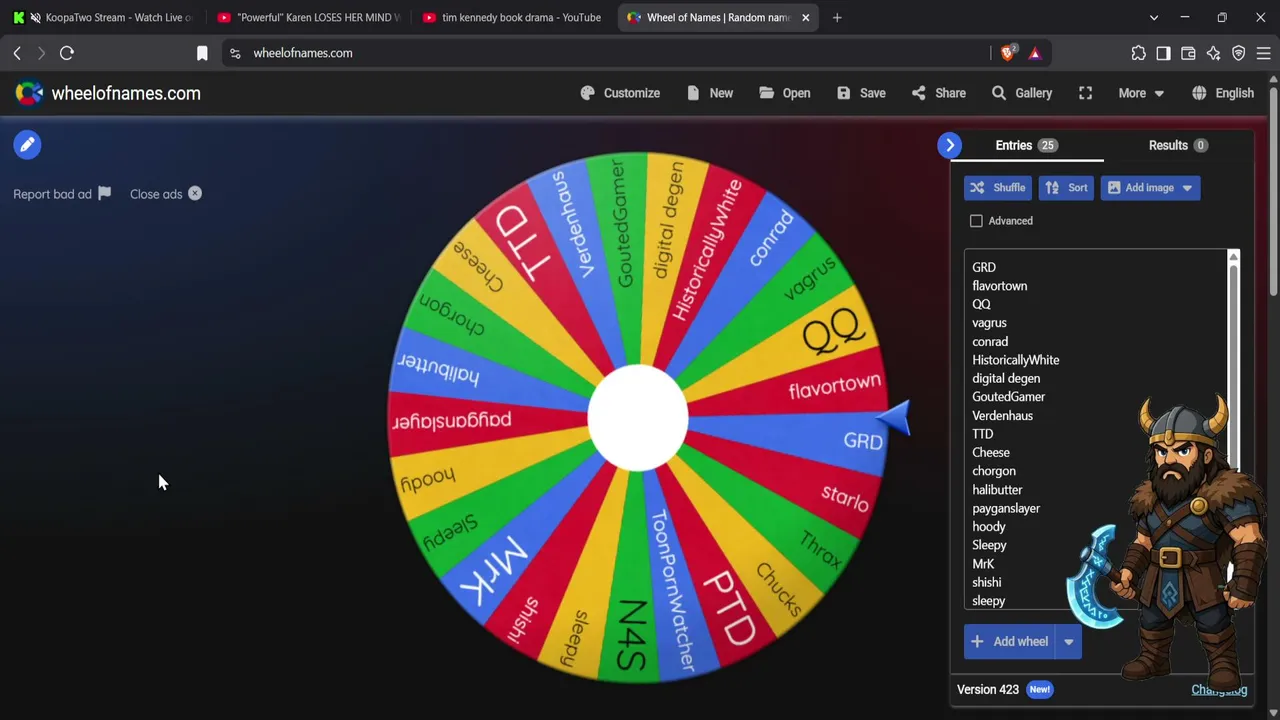1280x720 pixels.
Task: Open the browser Extensions puzzle icon
Action: (1138, 53)
